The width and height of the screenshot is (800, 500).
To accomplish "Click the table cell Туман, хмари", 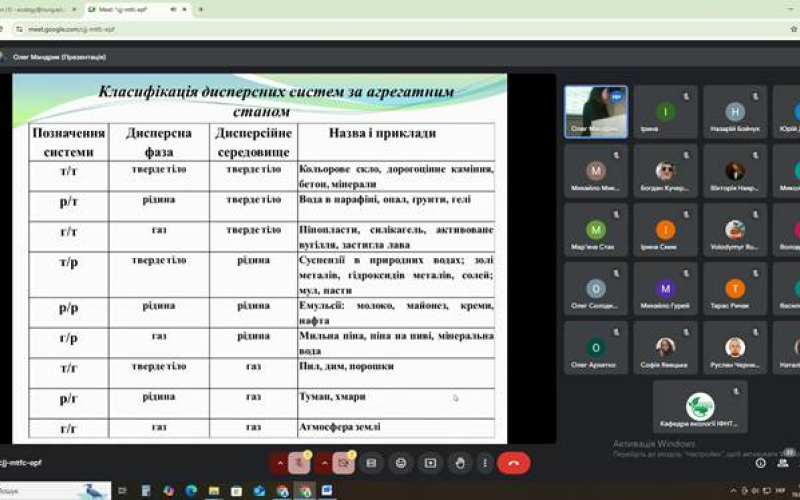I will click(x=396, y=404).
